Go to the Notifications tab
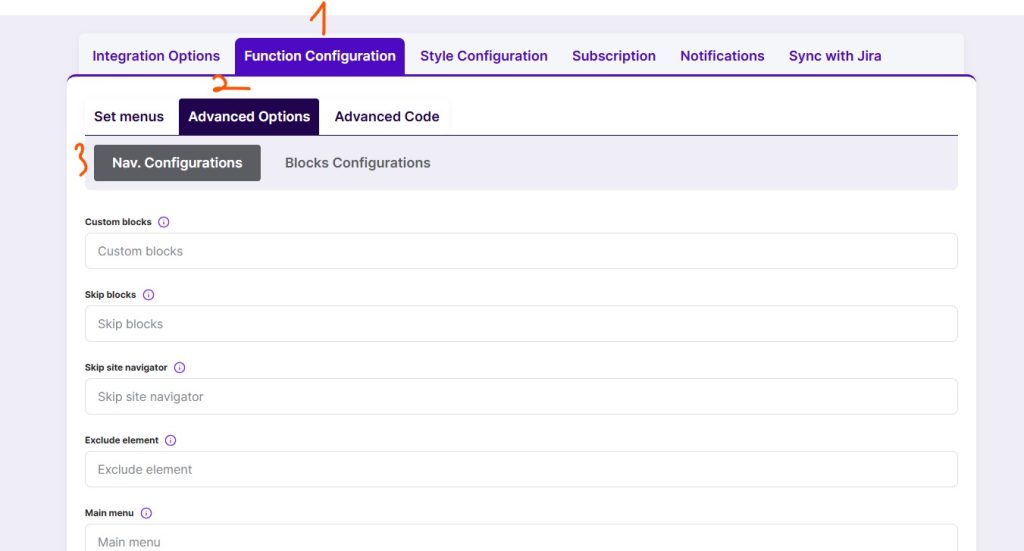The width and height of the screenshot is (1024, 551). click(722, 56)
